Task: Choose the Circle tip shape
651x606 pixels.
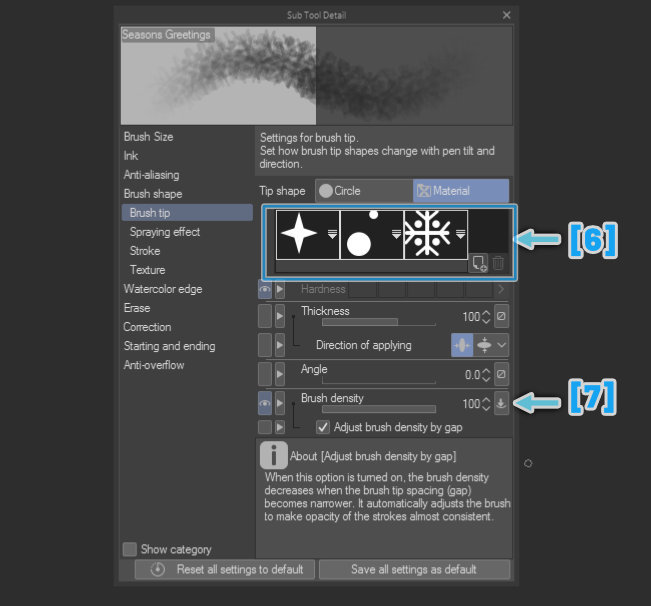Action: [364, 191]
